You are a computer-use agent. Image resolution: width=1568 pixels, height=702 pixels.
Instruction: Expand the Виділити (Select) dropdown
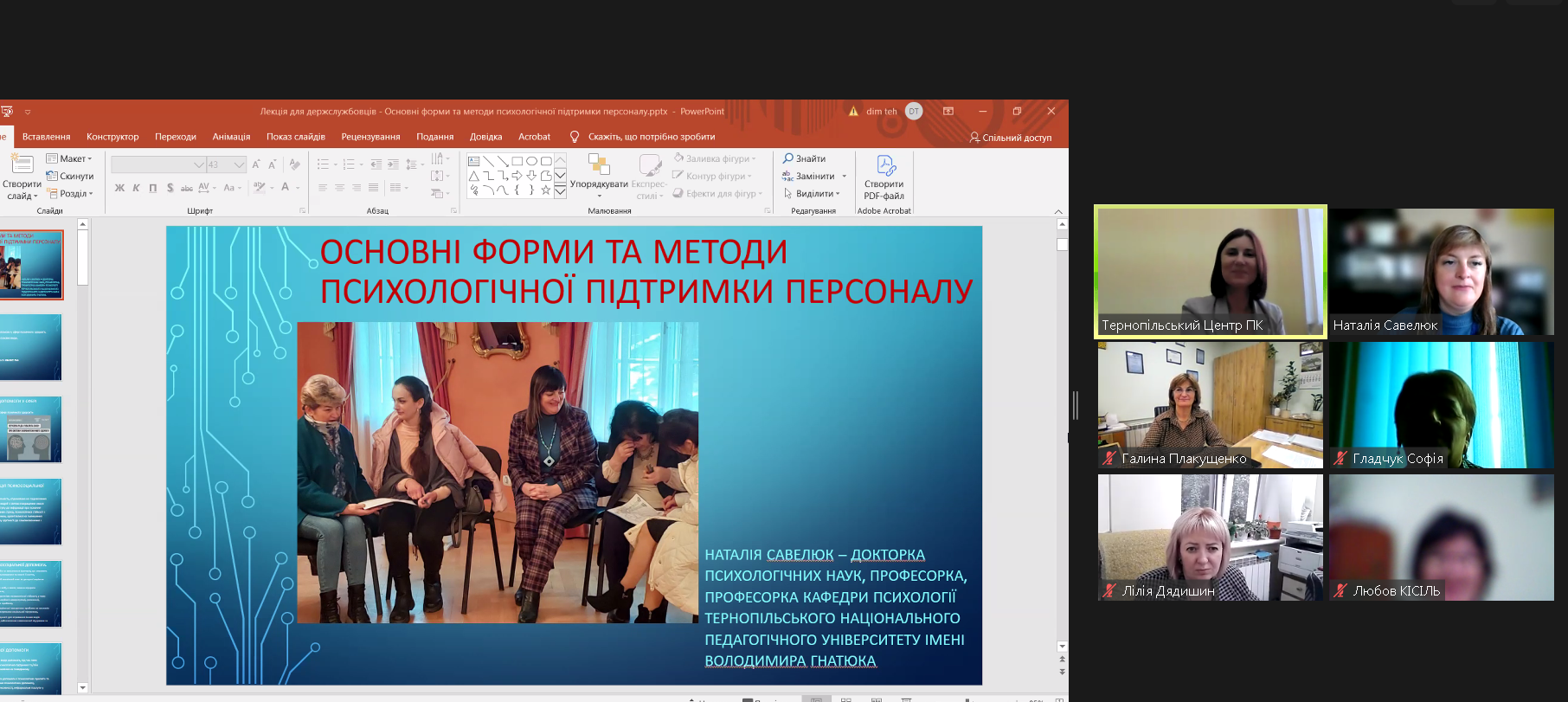(813, 194)
